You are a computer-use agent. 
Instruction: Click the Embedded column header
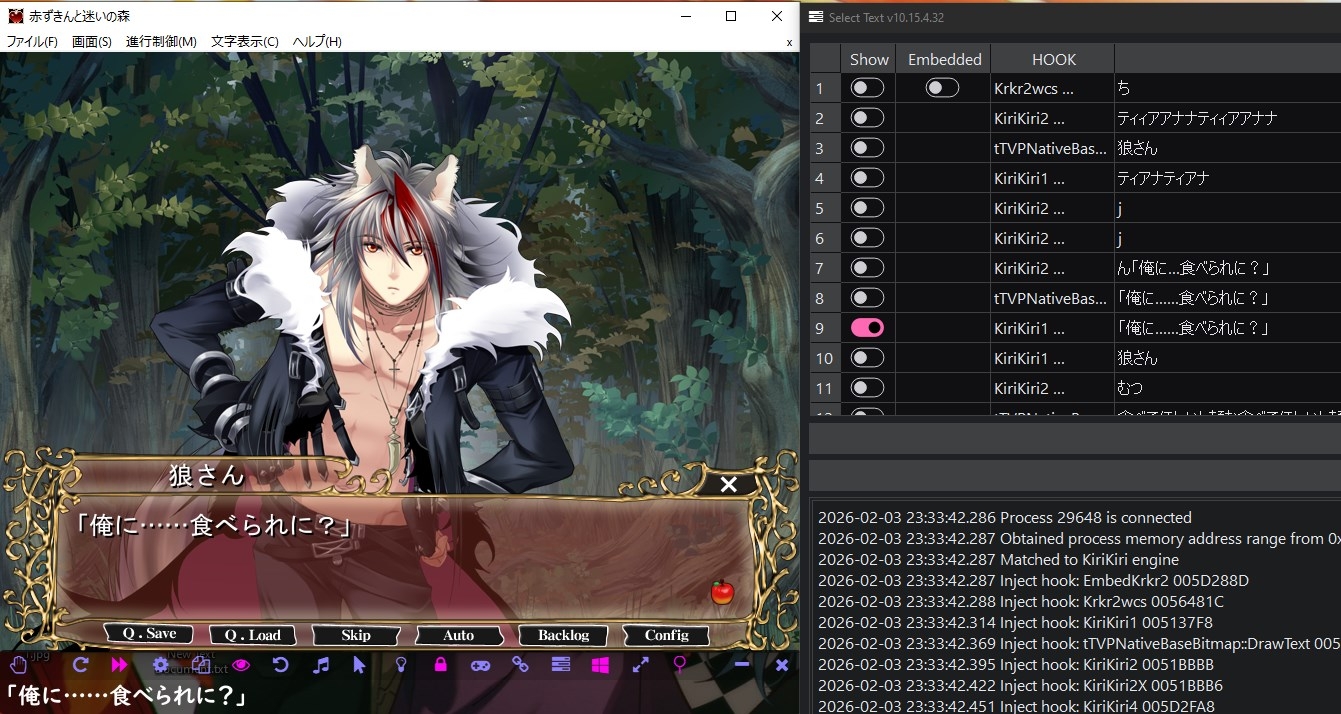tap(944, 59)
